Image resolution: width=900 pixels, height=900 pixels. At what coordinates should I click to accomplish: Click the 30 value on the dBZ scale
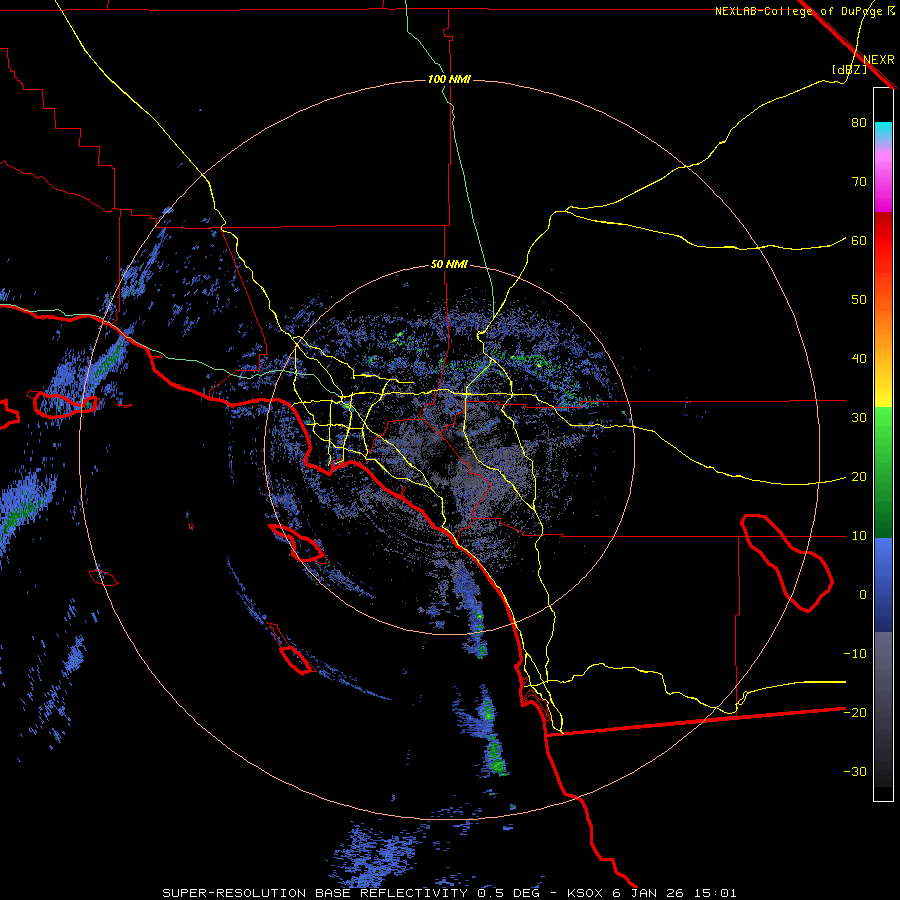click(859, 418)
